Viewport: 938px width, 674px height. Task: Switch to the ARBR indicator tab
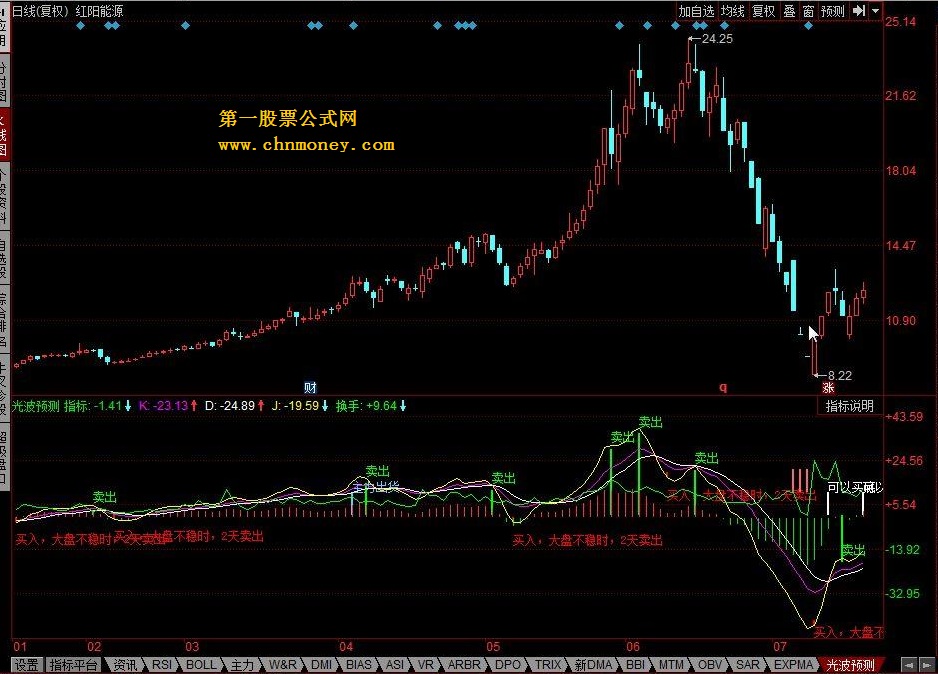[464, 665]
